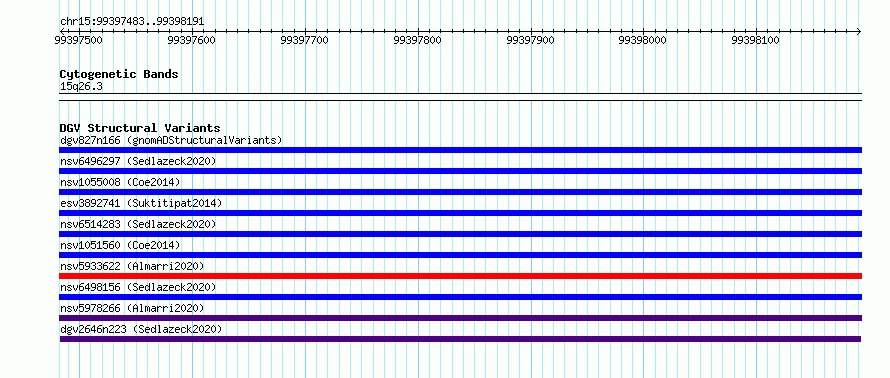
Task: Click the chr15:99397483..99398191 region label
Action: (132, 22)
